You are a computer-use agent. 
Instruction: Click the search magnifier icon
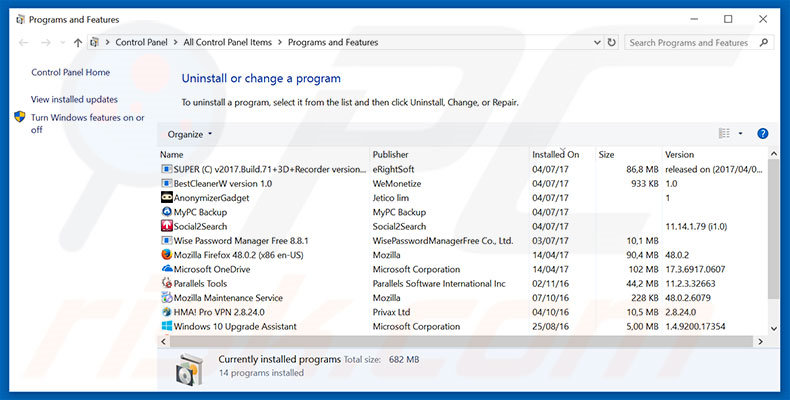click(x=763, y=43)
